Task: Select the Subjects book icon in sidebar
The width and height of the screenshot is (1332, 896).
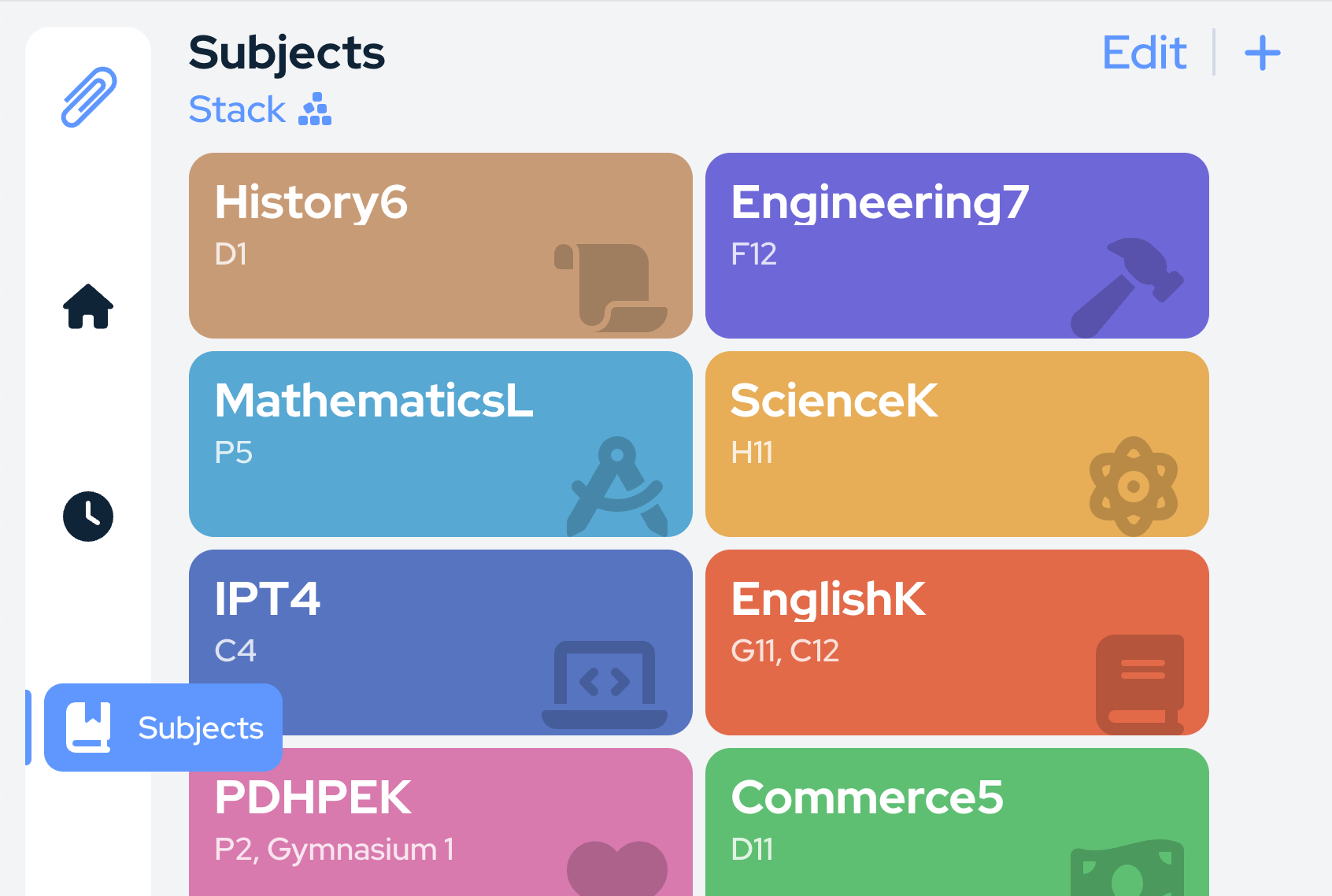Action: point(90,727)
